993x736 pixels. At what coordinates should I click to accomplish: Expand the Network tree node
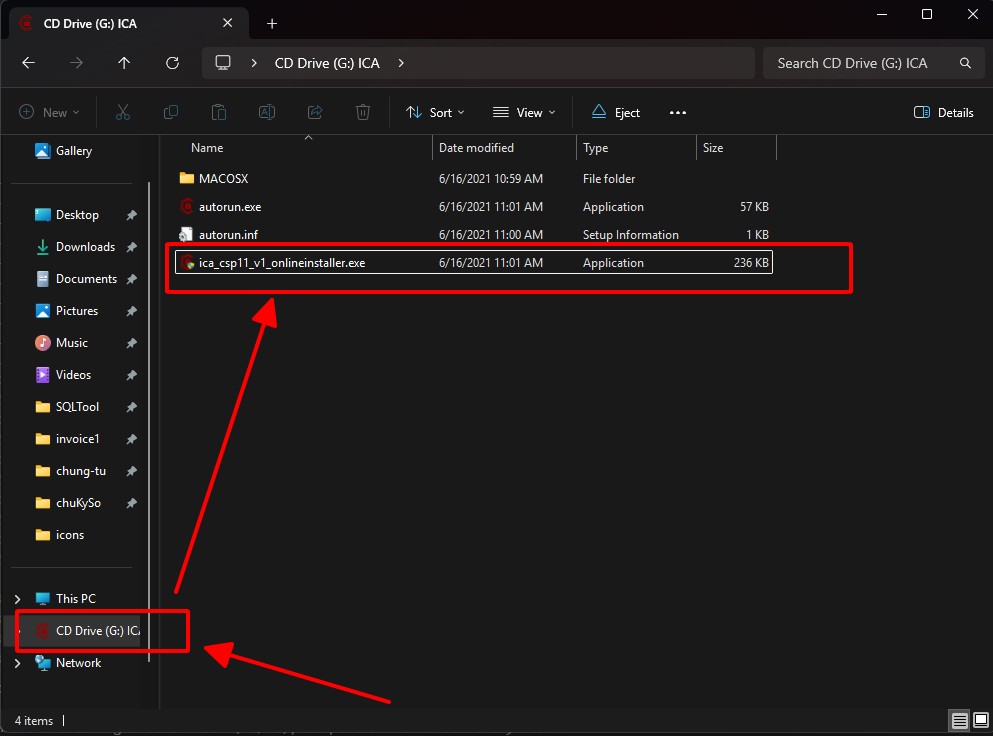18,663
